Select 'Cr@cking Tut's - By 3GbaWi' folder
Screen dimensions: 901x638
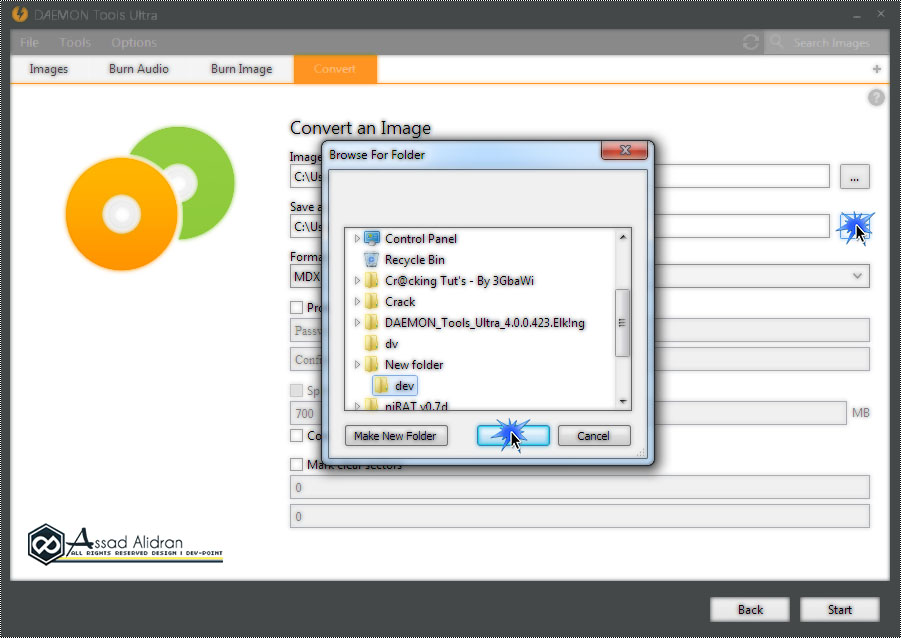point(459,280)
